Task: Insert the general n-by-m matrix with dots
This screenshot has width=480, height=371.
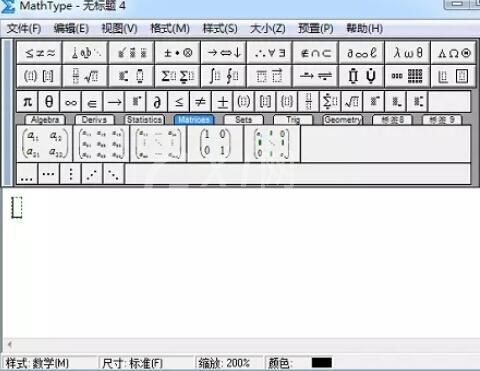Action: point(158,144)
